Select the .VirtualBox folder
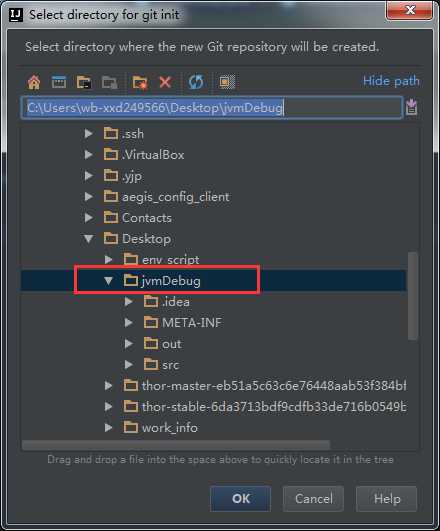This screenshot has height=531, width=440. (144, 155)
